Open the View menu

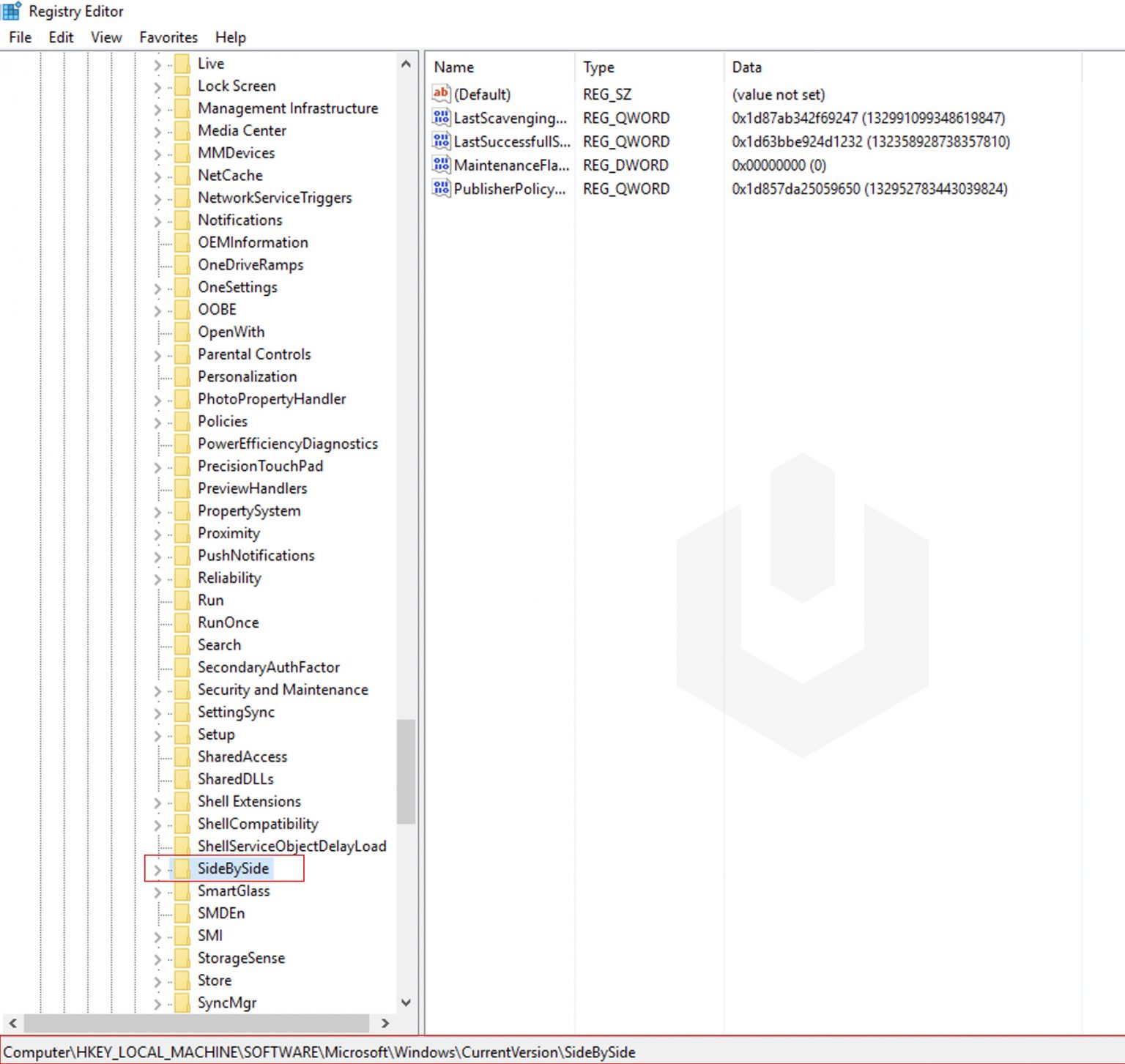105,37
